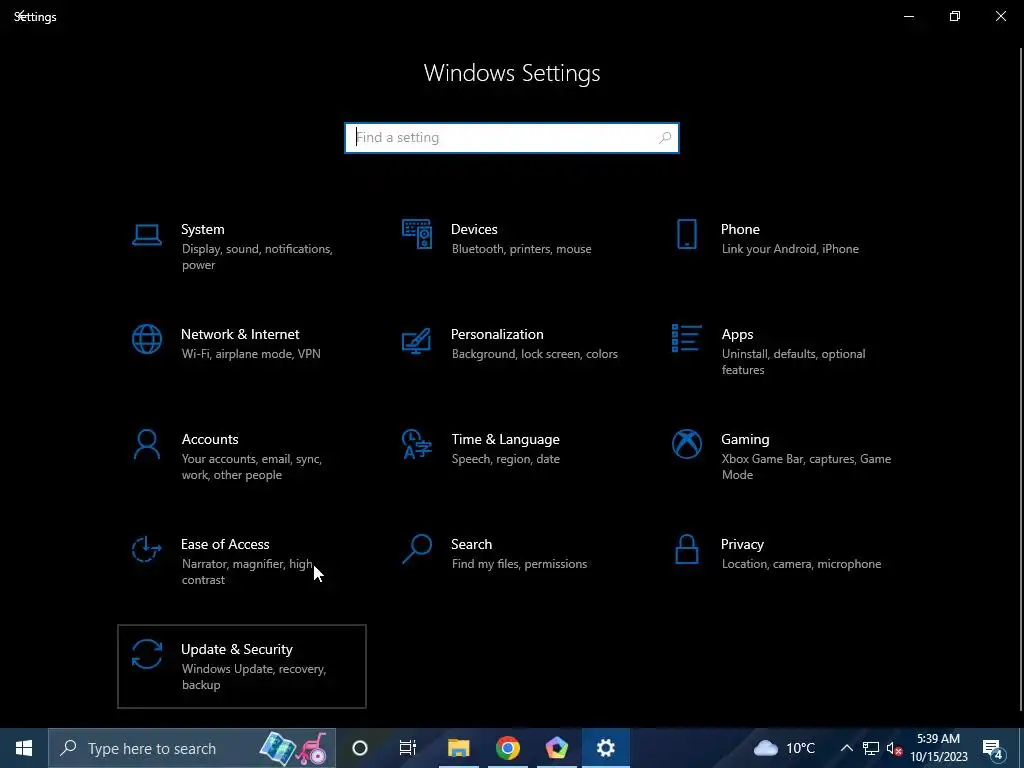This screenshot has width=1024, height=768.
Task: Click the Network & Internet globe icon
Action: click(147, 339)
